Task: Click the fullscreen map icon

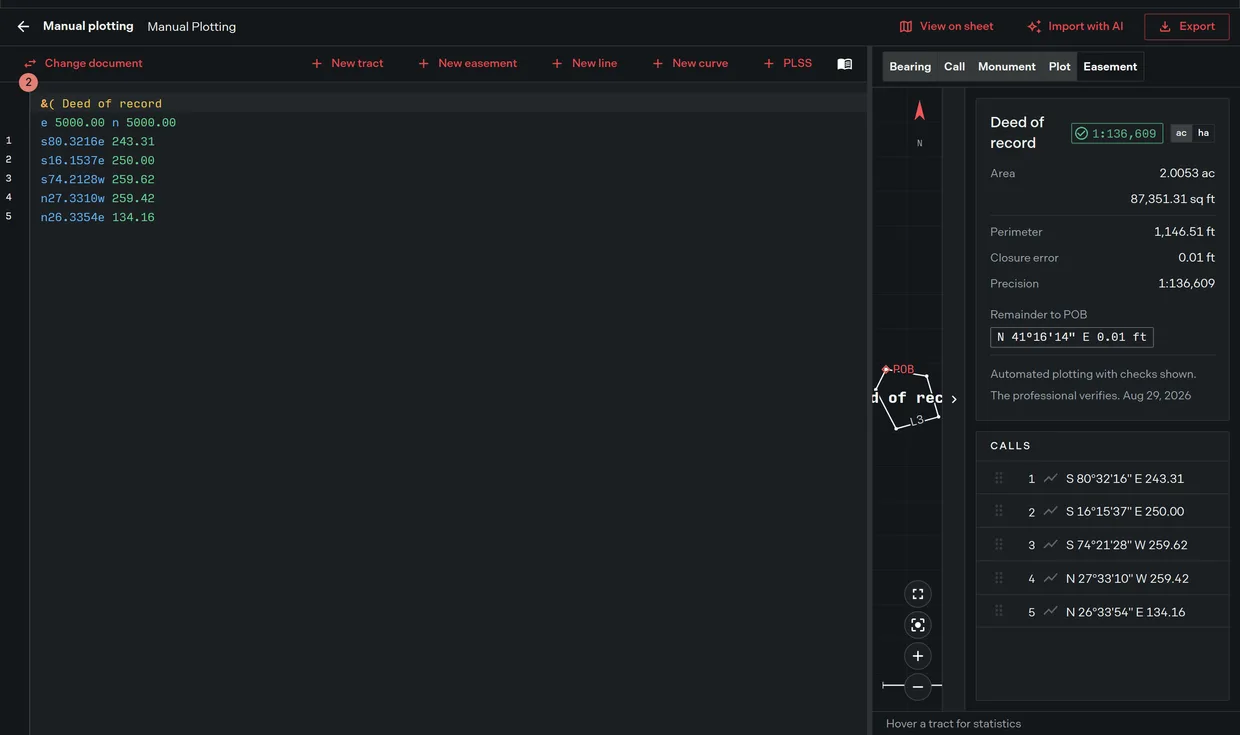Action: (x=918, y=594)
